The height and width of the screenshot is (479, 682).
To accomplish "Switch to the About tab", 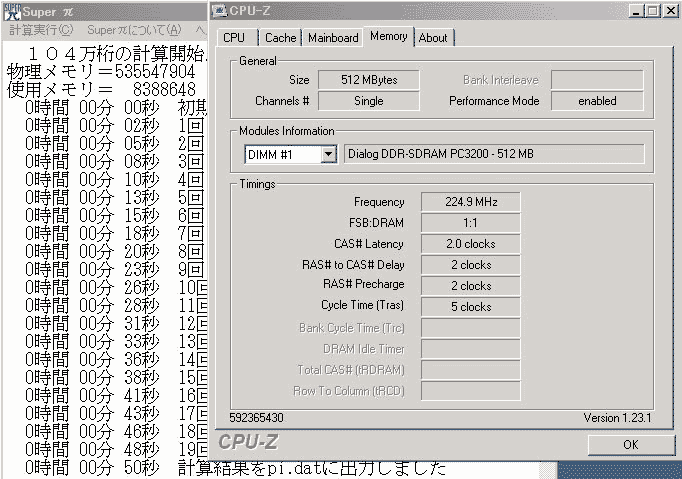I will [433, 38].
